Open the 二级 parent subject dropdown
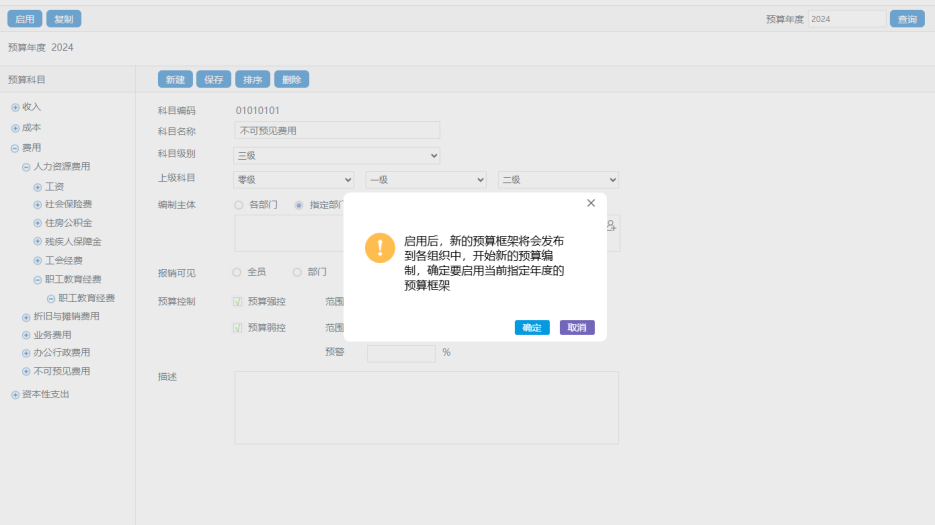 click(x=558, y=180)
